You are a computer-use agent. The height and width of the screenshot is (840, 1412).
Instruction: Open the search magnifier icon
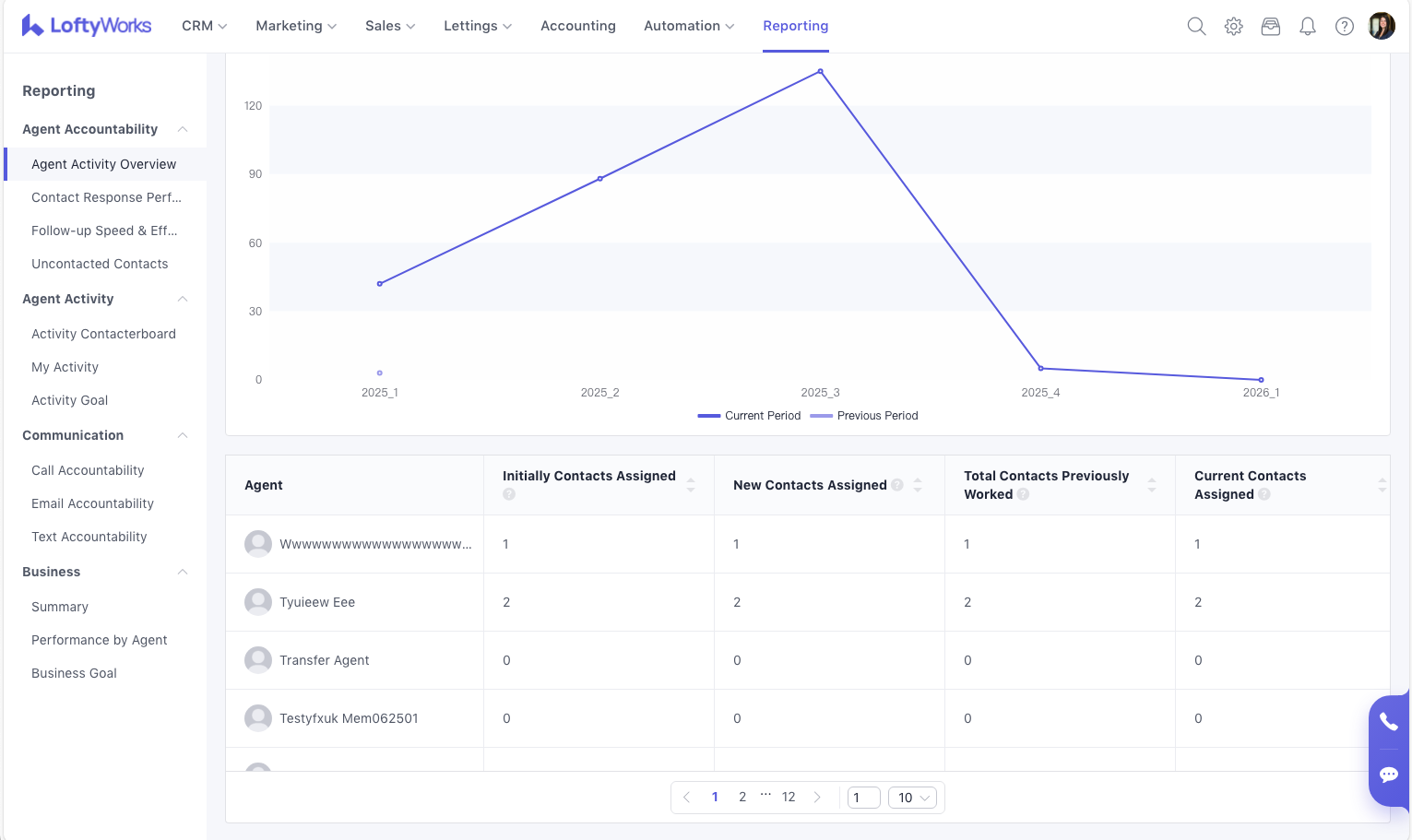coord(1196,26)
